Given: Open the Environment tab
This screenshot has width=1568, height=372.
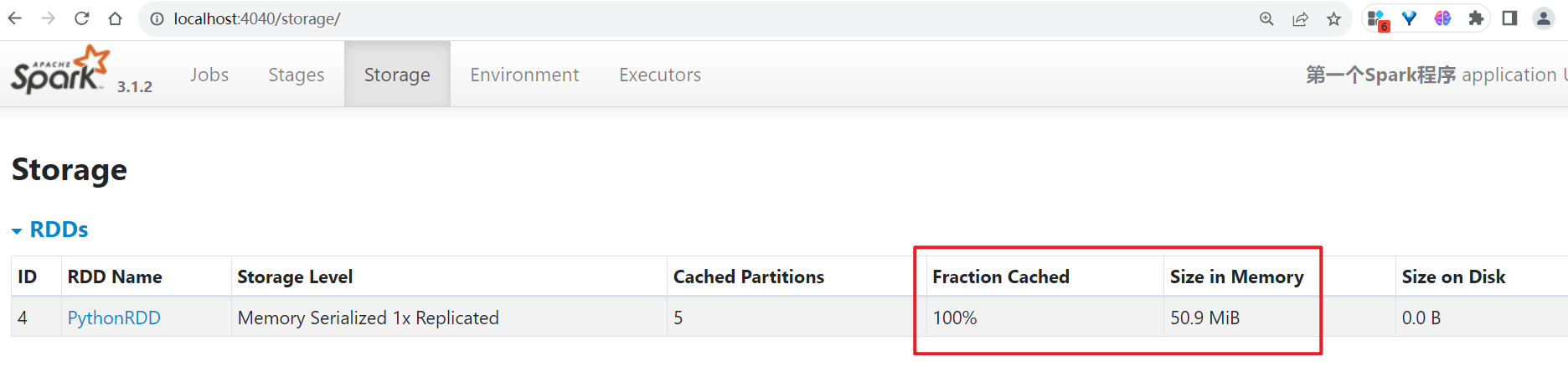Looking at the screenshot, I should [x=524, y=75].
